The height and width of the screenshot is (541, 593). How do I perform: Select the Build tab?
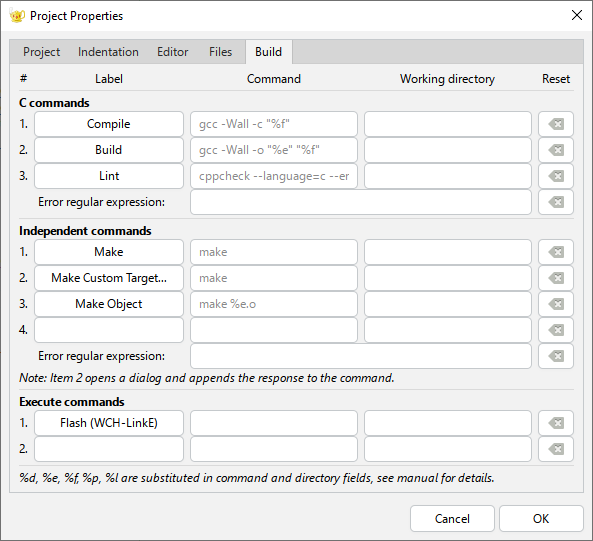269,52
